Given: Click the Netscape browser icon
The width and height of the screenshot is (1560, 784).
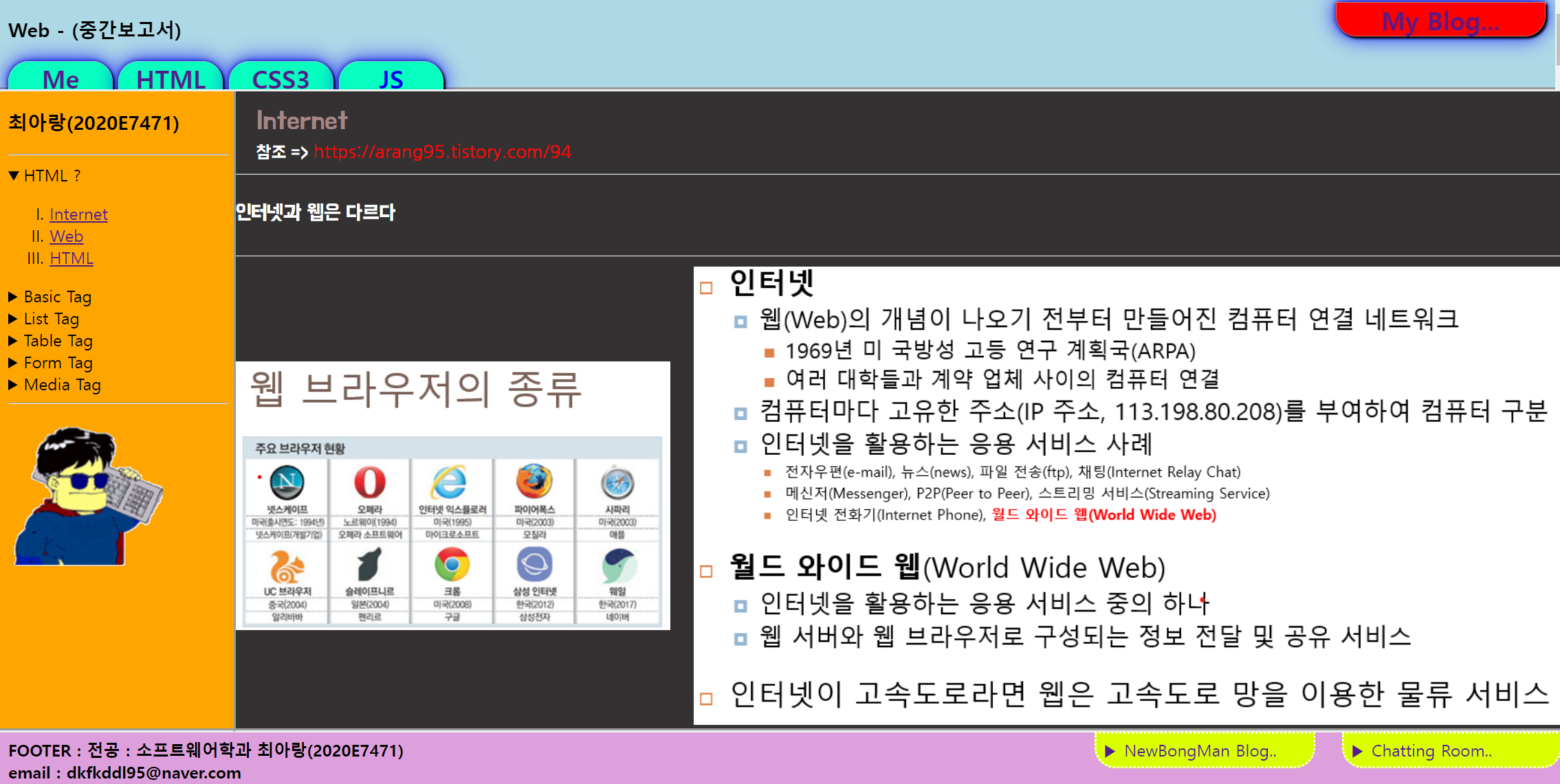Looking at the screenshot, I should [x=287, y=482].
